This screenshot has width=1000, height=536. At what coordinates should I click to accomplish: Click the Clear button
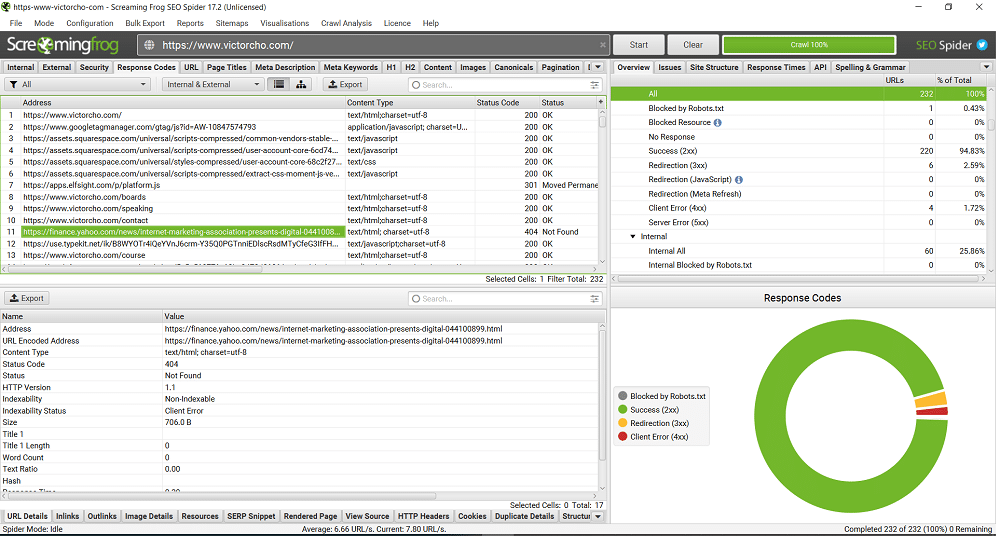[693, 45]
